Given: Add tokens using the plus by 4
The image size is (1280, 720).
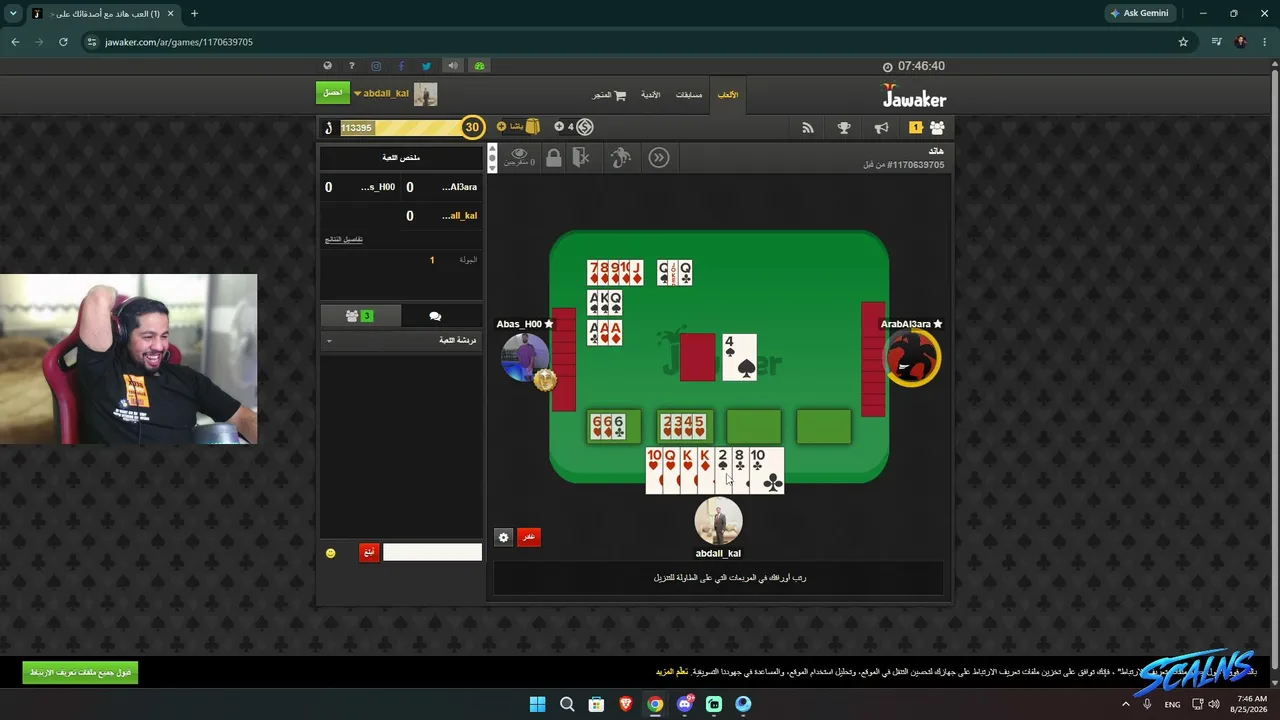Looking at the screenshot, I should point(559,127).
